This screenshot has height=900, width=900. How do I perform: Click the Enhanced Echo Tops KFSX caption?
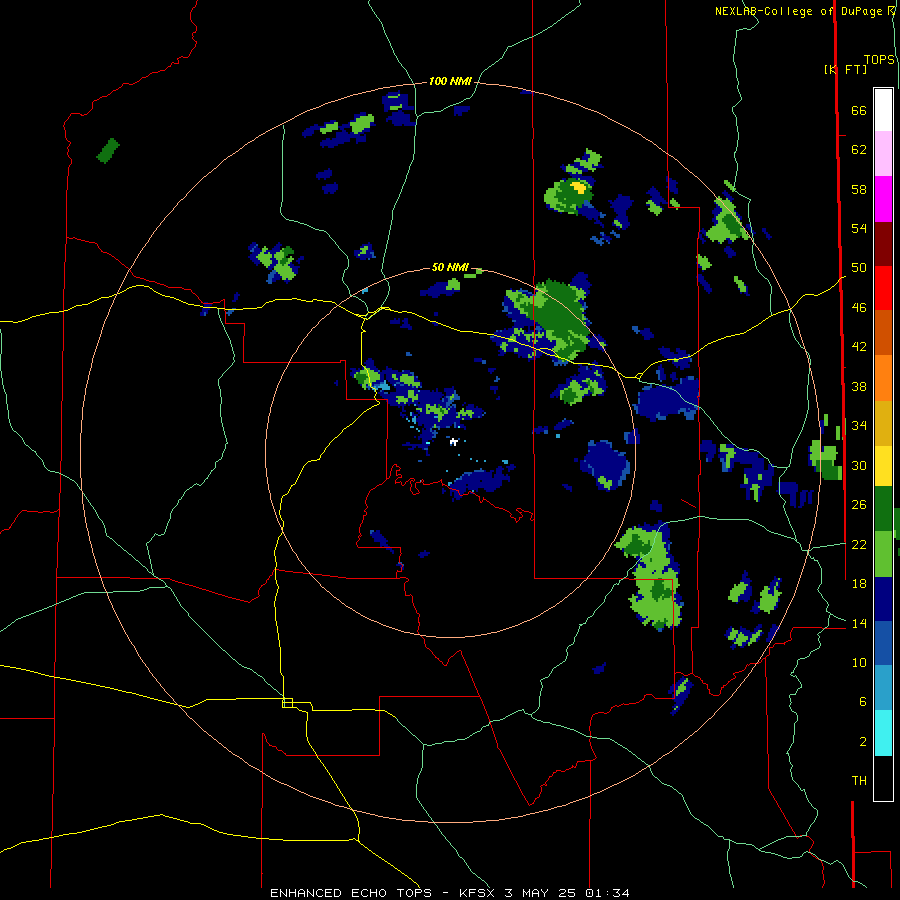(x=450, y=893)
